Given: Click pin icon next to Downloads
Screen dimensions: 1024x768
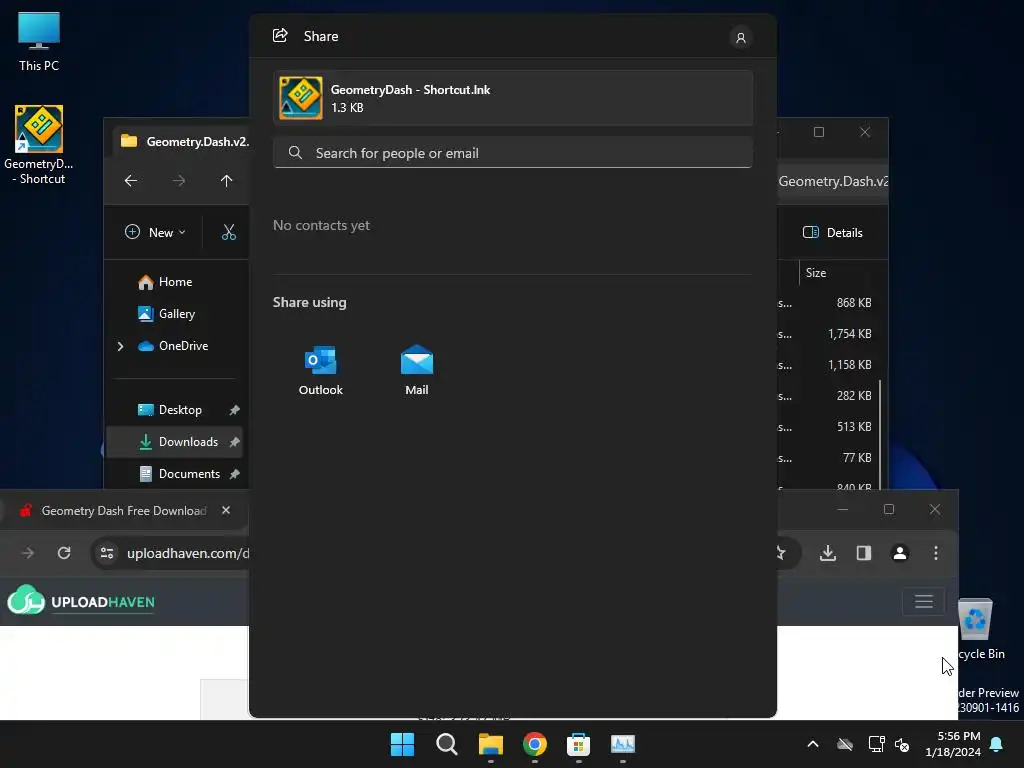Looking at the screenshot, I should [234, 442].
